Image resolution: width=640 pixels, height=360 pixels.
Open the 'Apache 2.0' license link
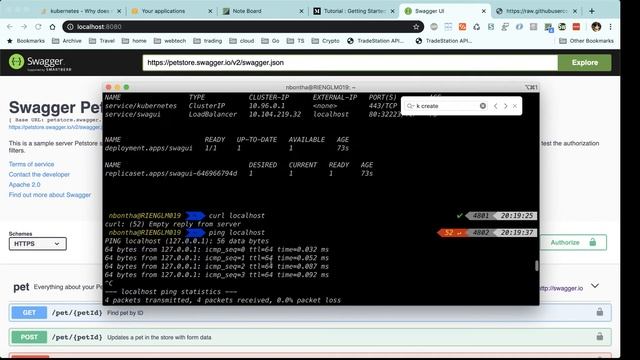(24, 184)
